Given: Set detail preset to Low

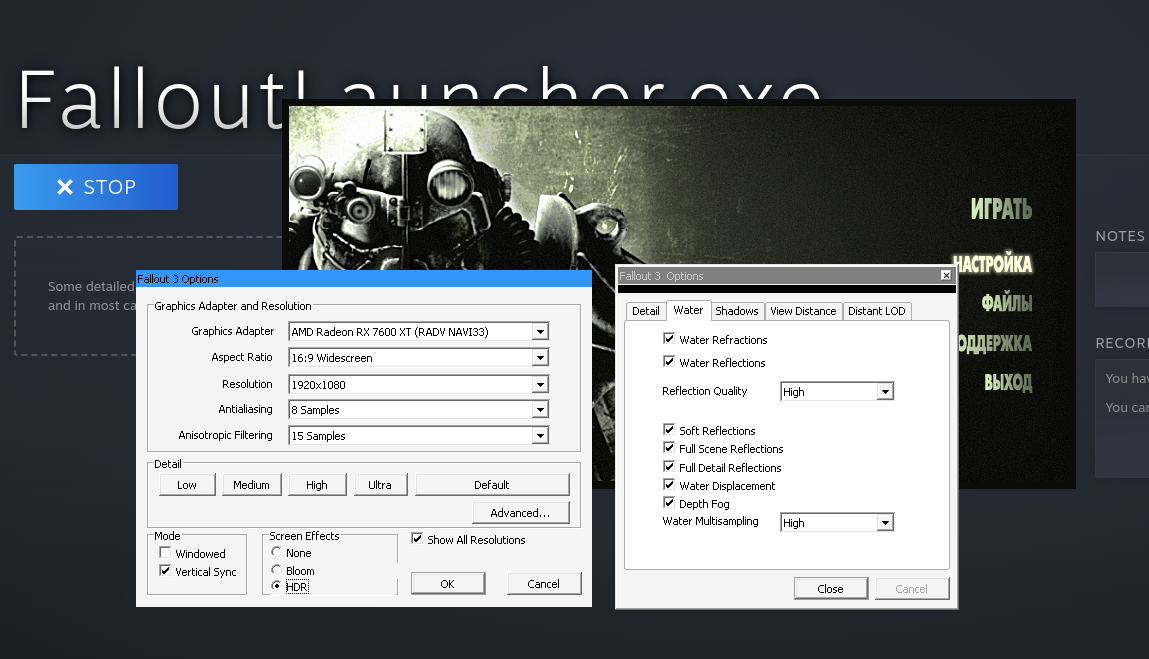Looking at the screenshot, I should tap(187, 485).
